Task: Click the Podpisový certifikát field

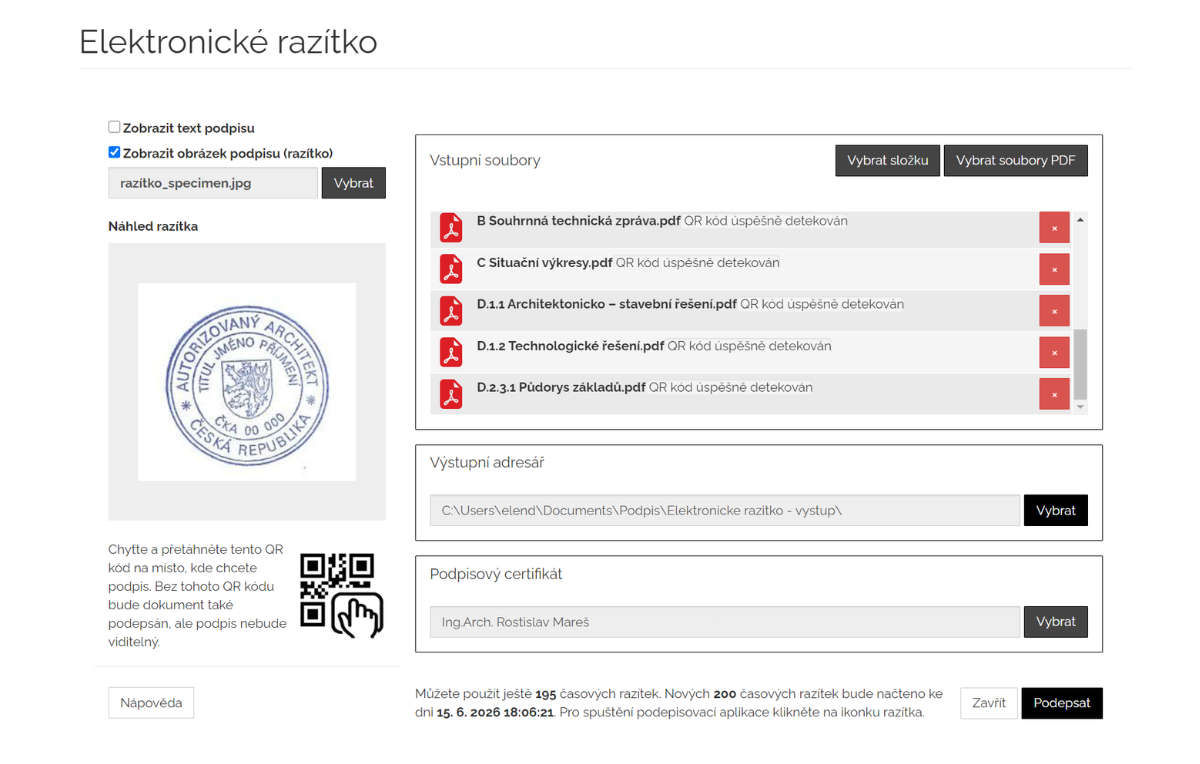Action: [725, 621]
